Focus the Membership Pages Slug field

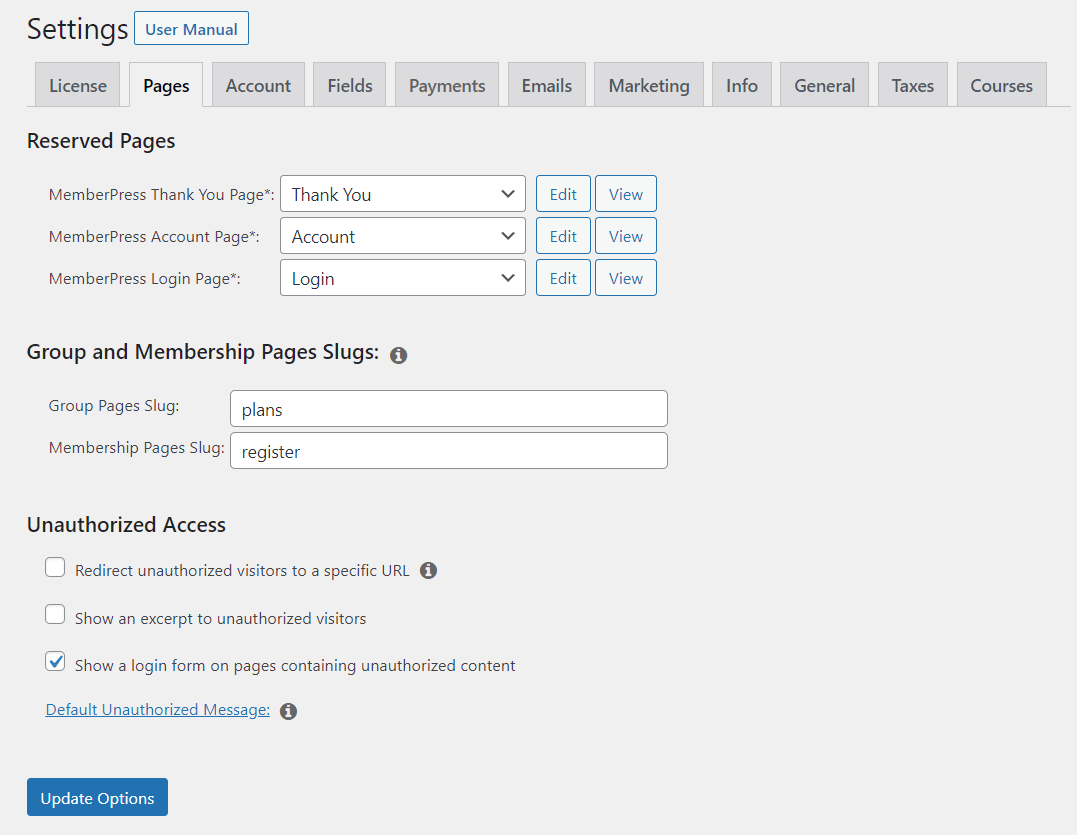click(x=449, y=451)
